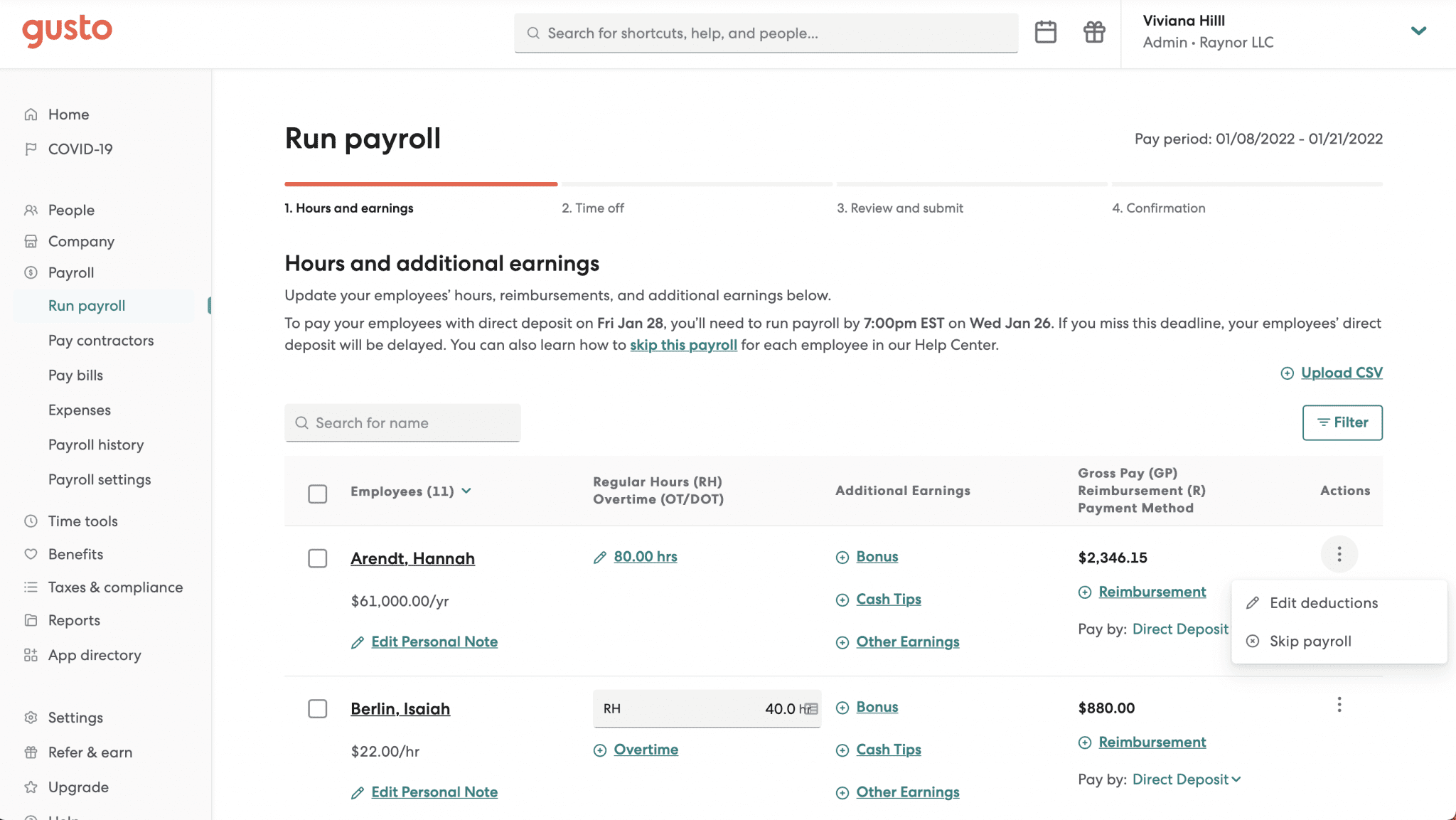The width and height of the screenshot is (1456, 820).
Task: Click the Filter button
Action: (x=1342, y=422)
